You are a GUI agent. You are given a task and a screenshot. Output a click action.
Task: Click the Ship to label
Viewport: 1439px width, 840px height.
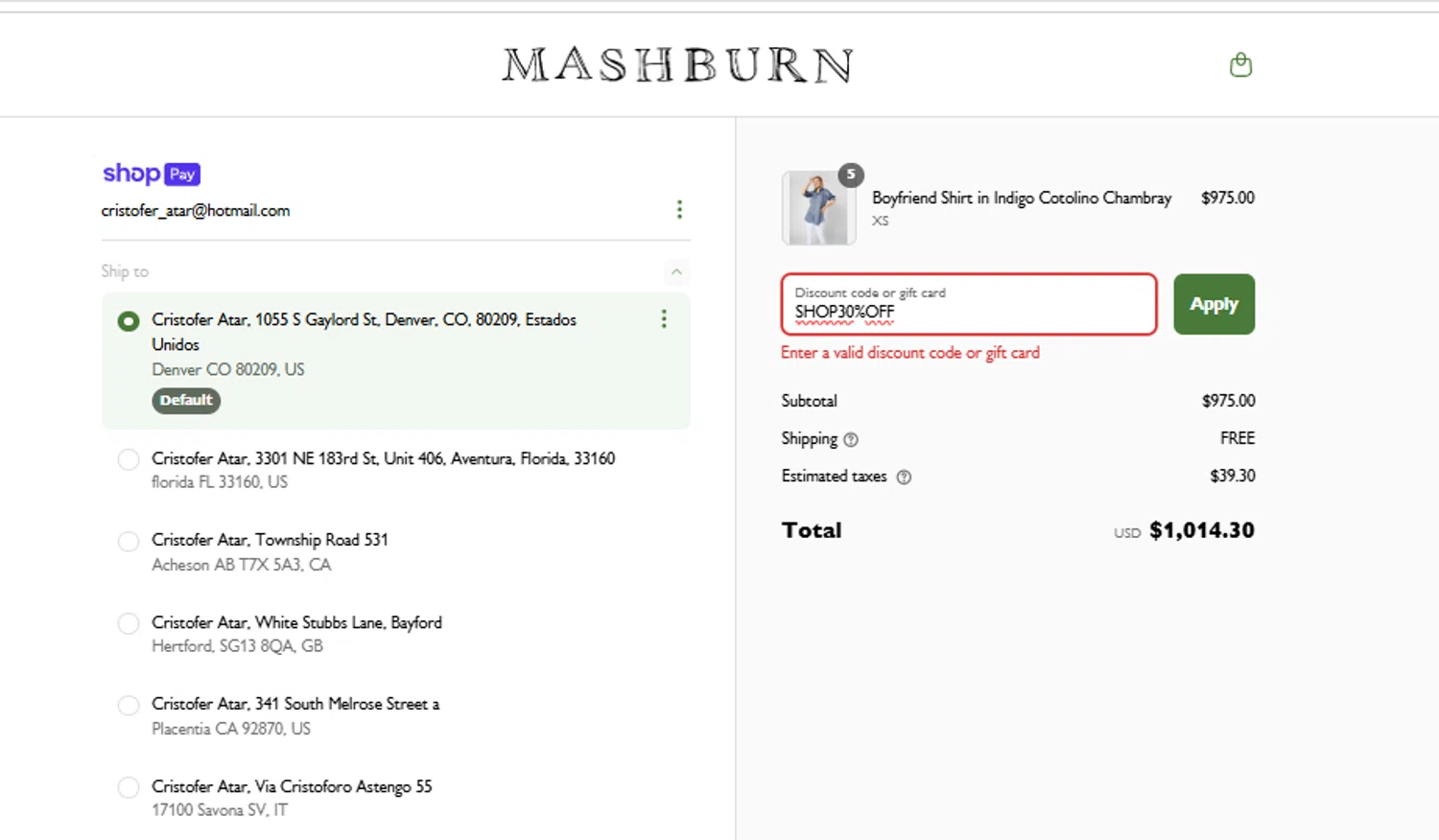125,271
